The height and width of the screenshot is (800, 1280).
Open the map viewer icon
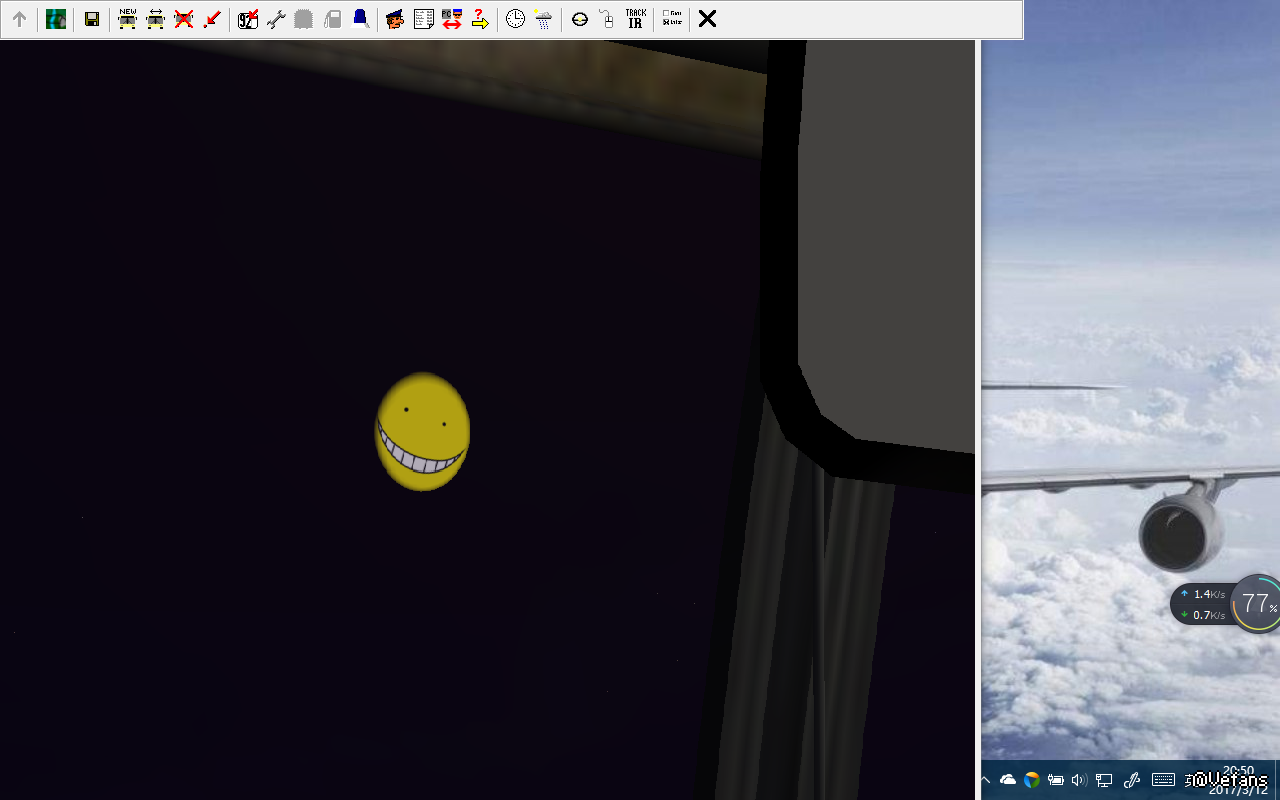56,19
